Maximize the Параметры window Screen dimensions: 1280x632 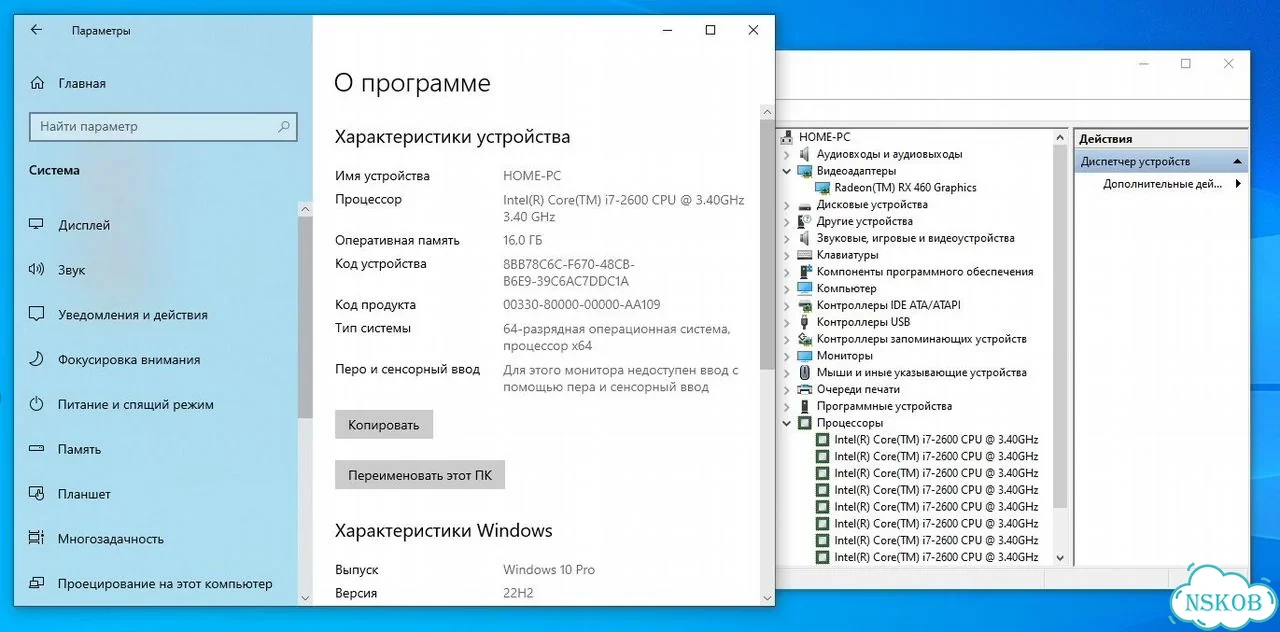(710, 30)
